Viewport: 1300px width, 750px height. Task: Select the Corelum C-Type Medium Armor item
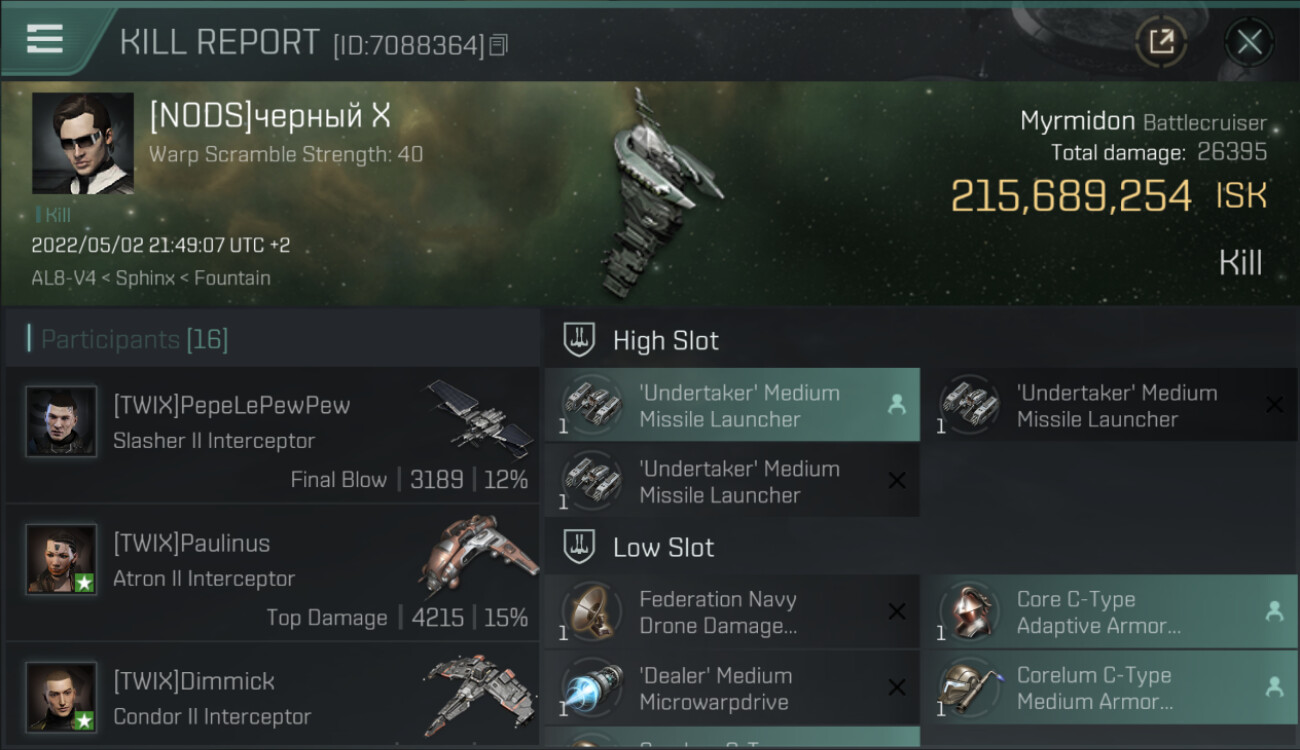1108,688
